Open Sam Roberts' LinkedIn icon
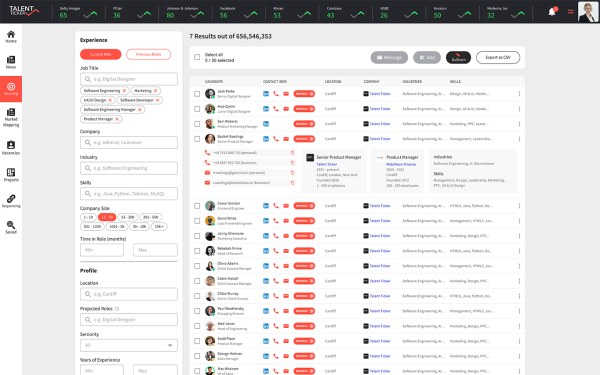The image size is (600, 375). tap(266, 124)
